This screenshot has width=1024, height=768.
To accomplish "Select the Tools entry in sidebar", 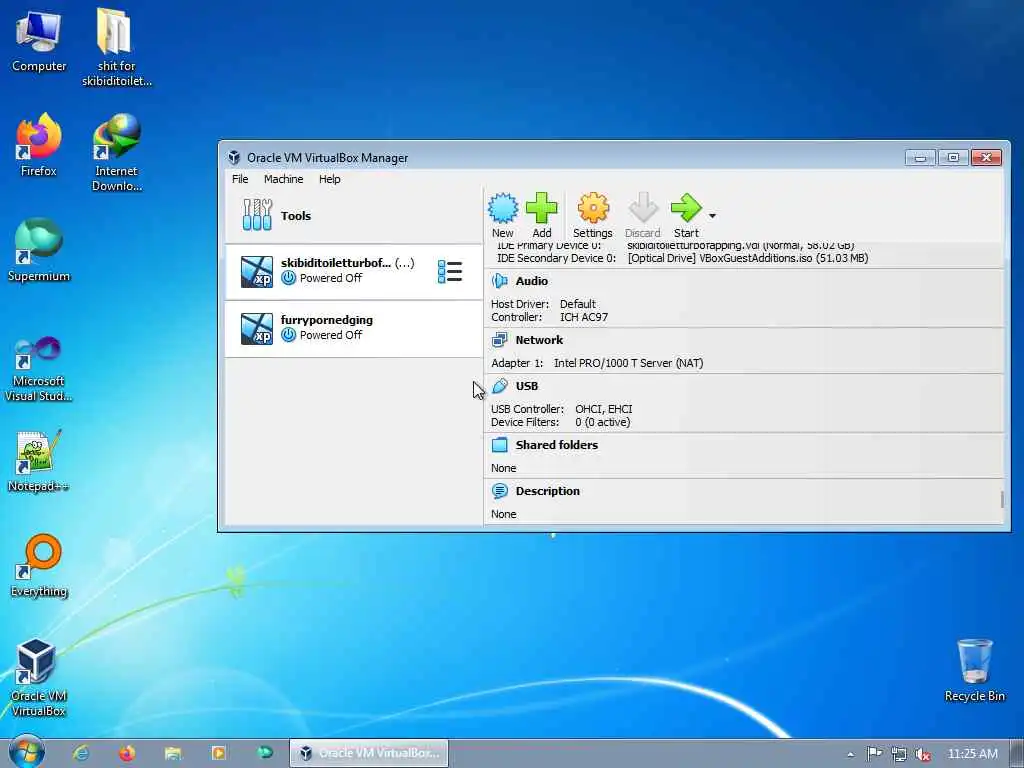I will 353,216.
